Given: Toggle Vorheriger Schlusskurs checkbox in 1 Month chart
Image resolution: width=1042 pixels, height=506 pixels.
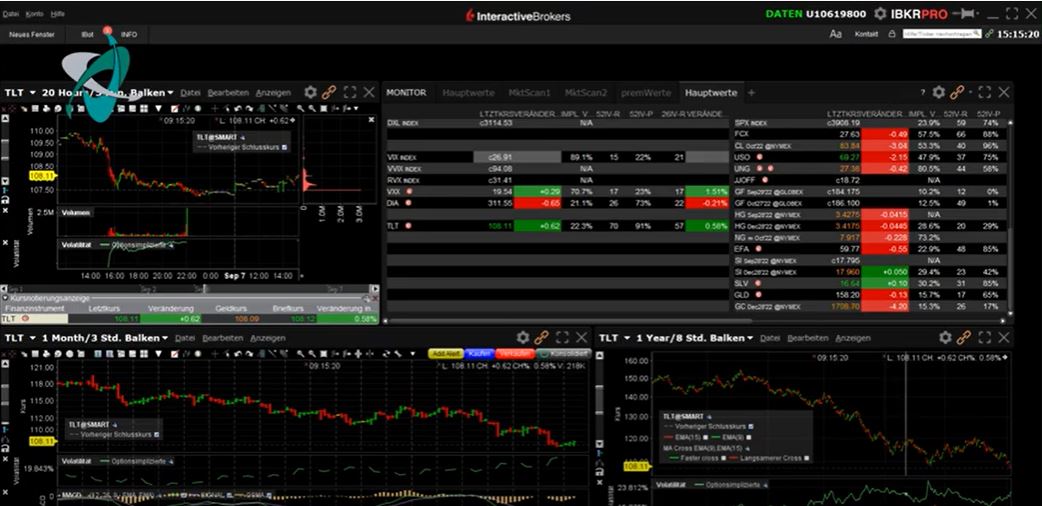Looking at the screenshot, I should point(156,434).
